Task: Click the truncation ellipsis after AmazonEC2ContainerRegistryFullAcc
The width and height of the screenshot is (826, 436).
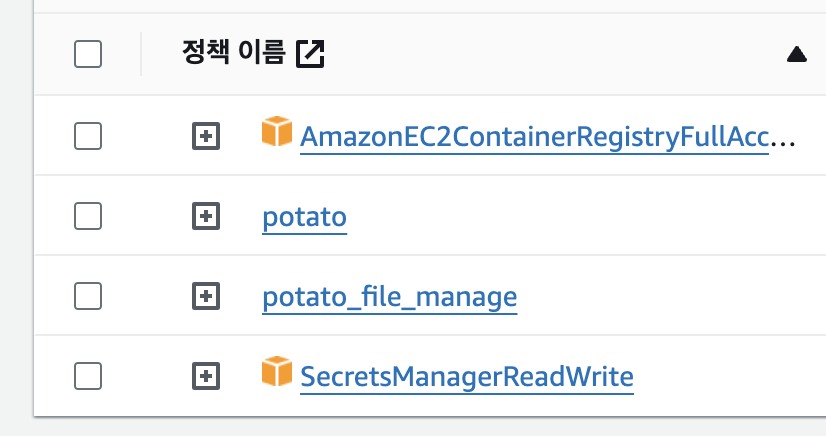Action: [x=784, y=139]
